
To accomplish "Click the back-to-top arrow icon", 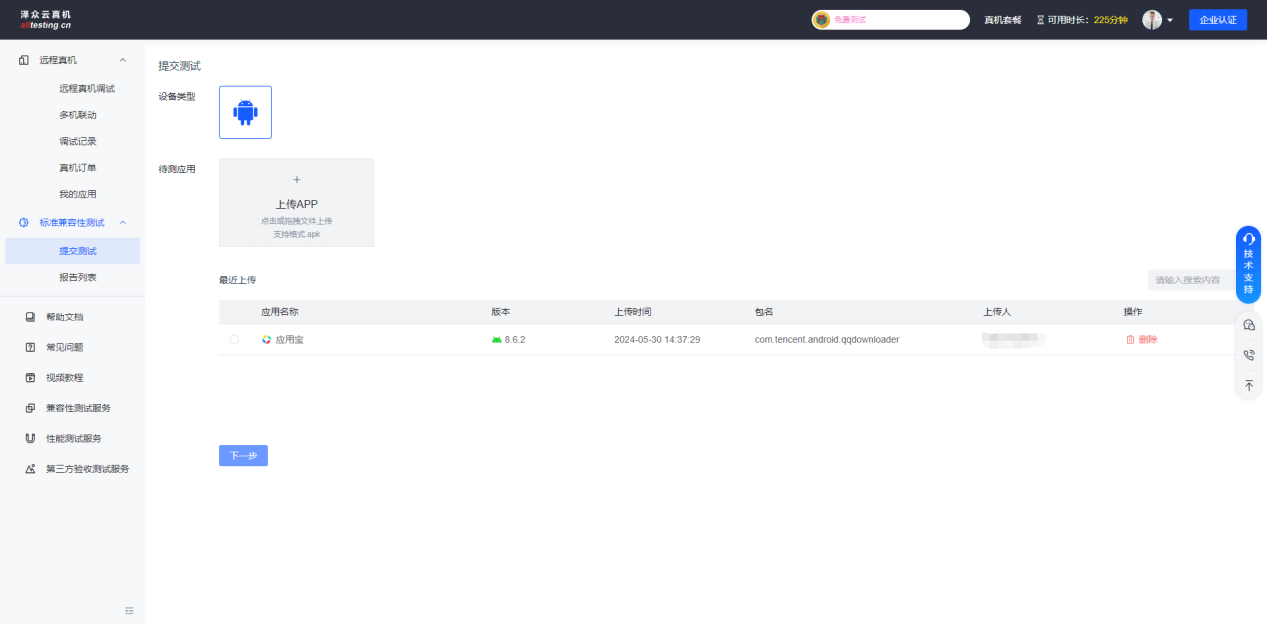I will [x=1248, y=385].
